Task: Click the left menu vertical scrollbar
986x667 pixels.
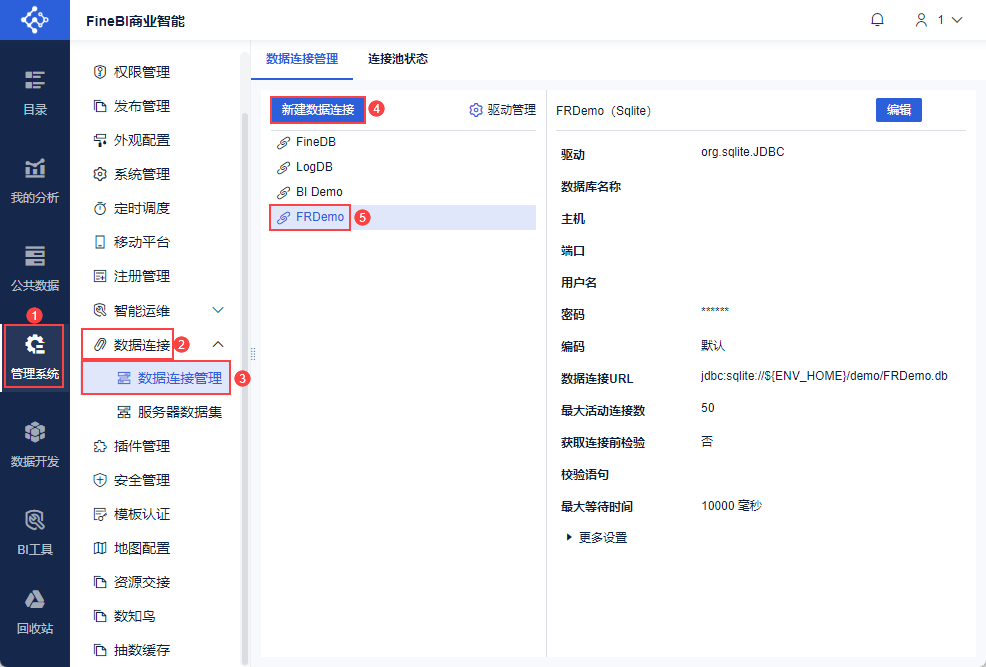Action: pos(245,390)
